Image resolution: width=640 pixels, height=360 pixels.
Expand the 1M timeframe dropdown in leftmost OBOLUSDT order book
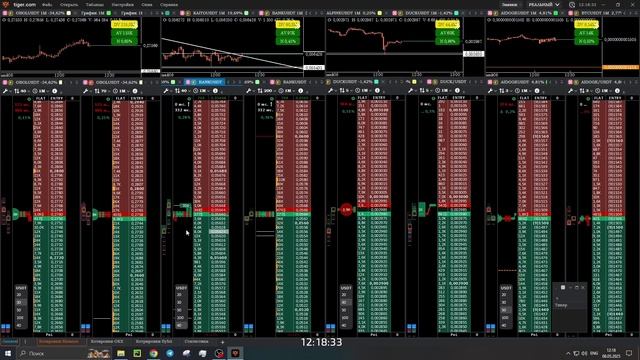coord(43,91)
